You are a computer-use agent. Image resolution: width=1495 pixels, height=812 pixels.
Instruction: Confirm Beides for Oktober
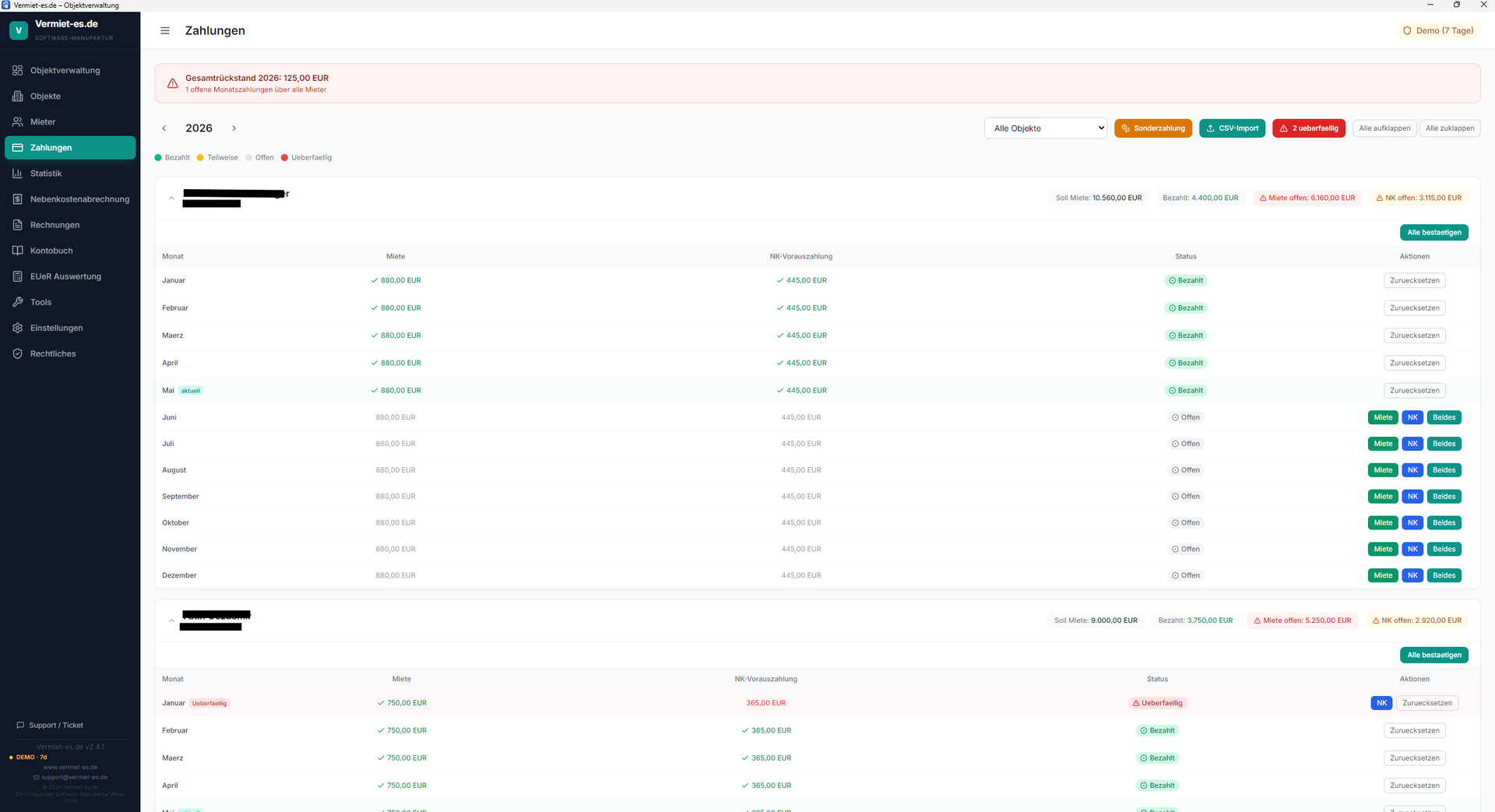tap(1444, 523)
